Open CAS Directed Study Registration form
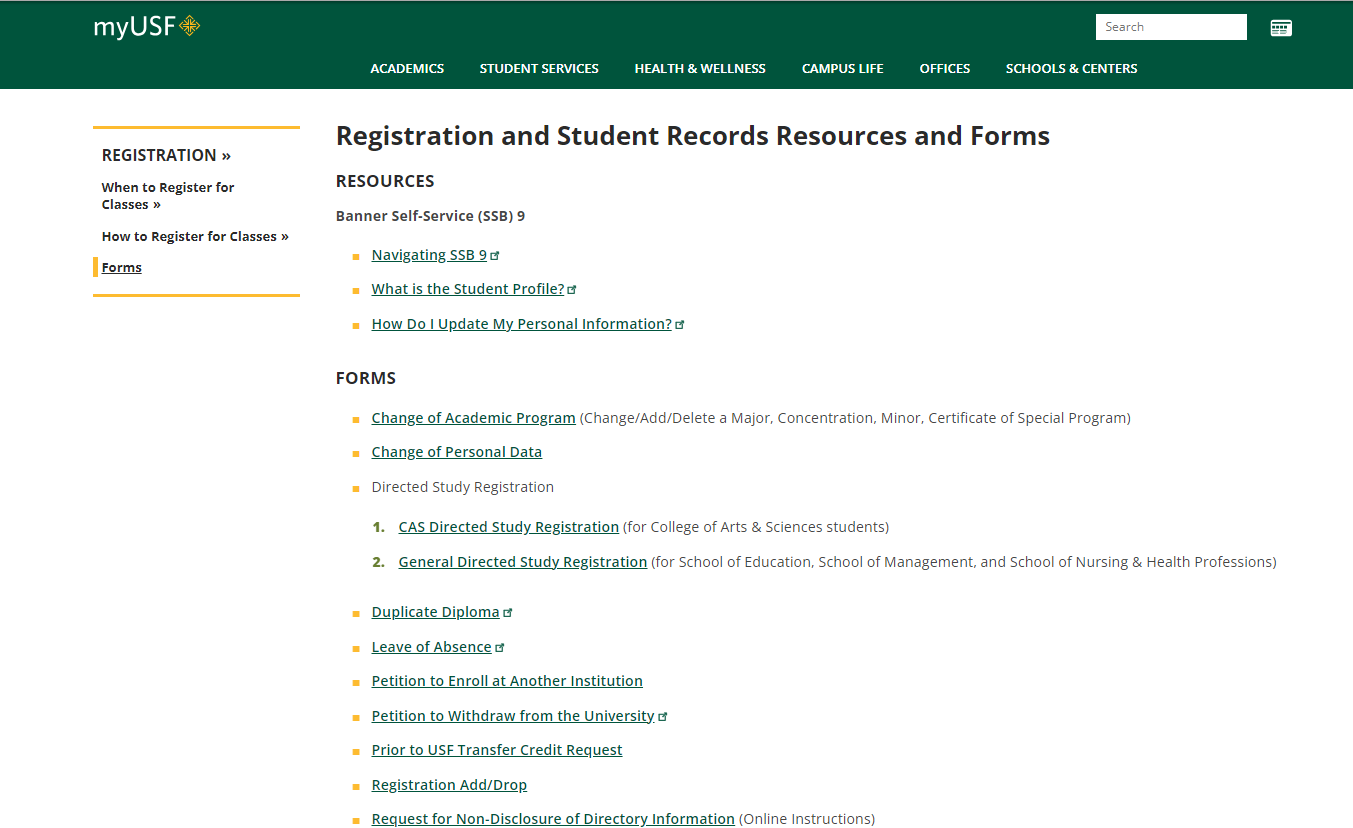This screenshot has width=1353, height=828. coord(508,527)
